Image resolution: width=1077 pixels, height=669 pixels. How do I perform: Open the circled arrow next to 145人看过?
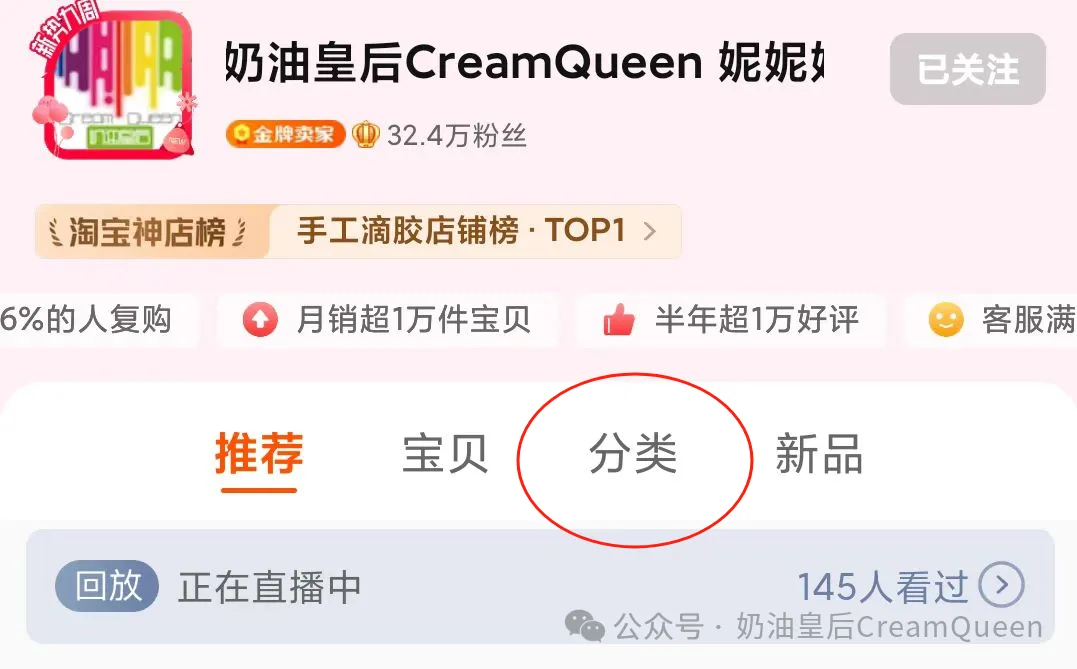point(1001,586)
